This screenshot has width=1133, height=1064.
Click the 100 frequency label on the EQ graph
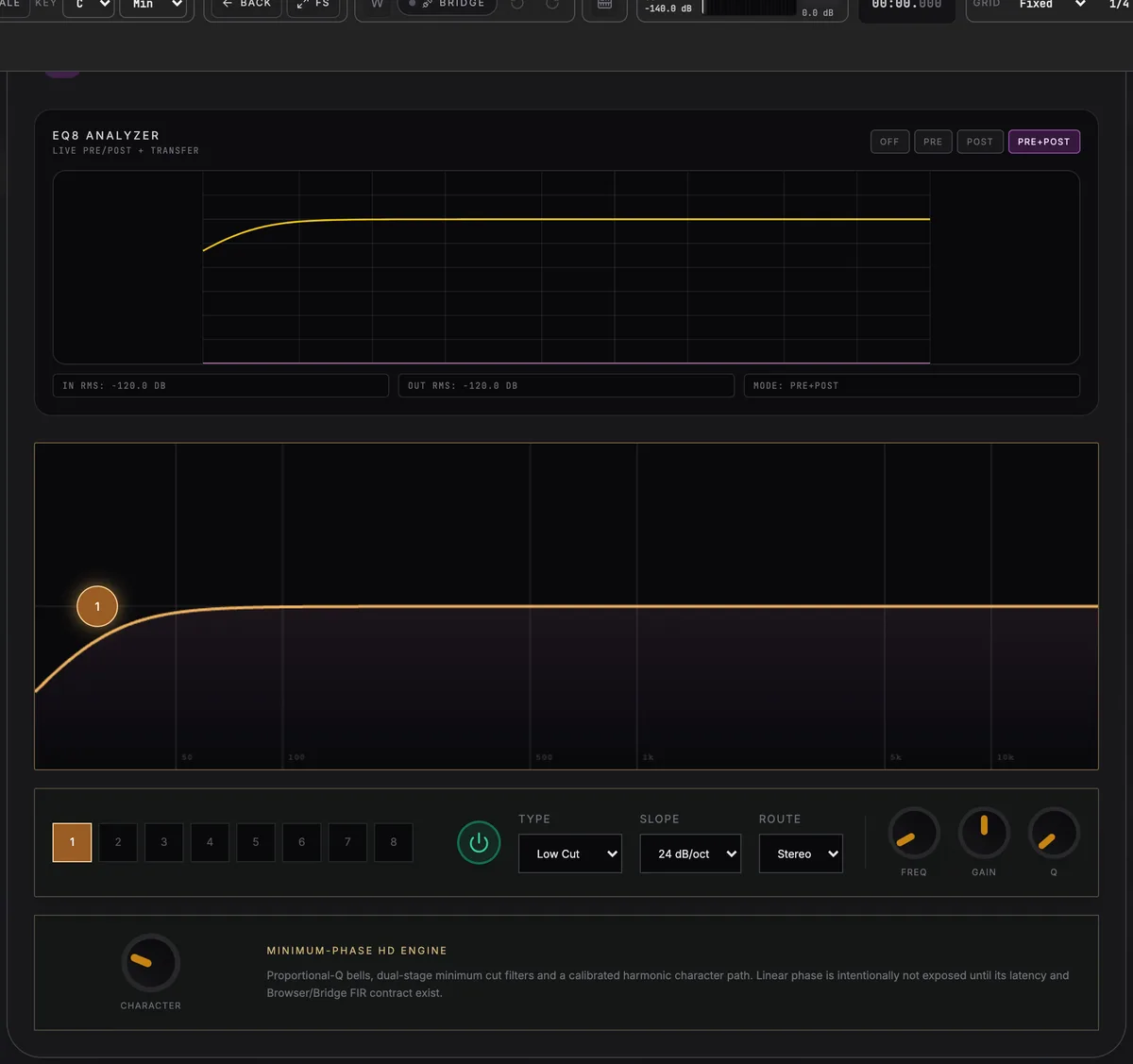coord(296,757)
